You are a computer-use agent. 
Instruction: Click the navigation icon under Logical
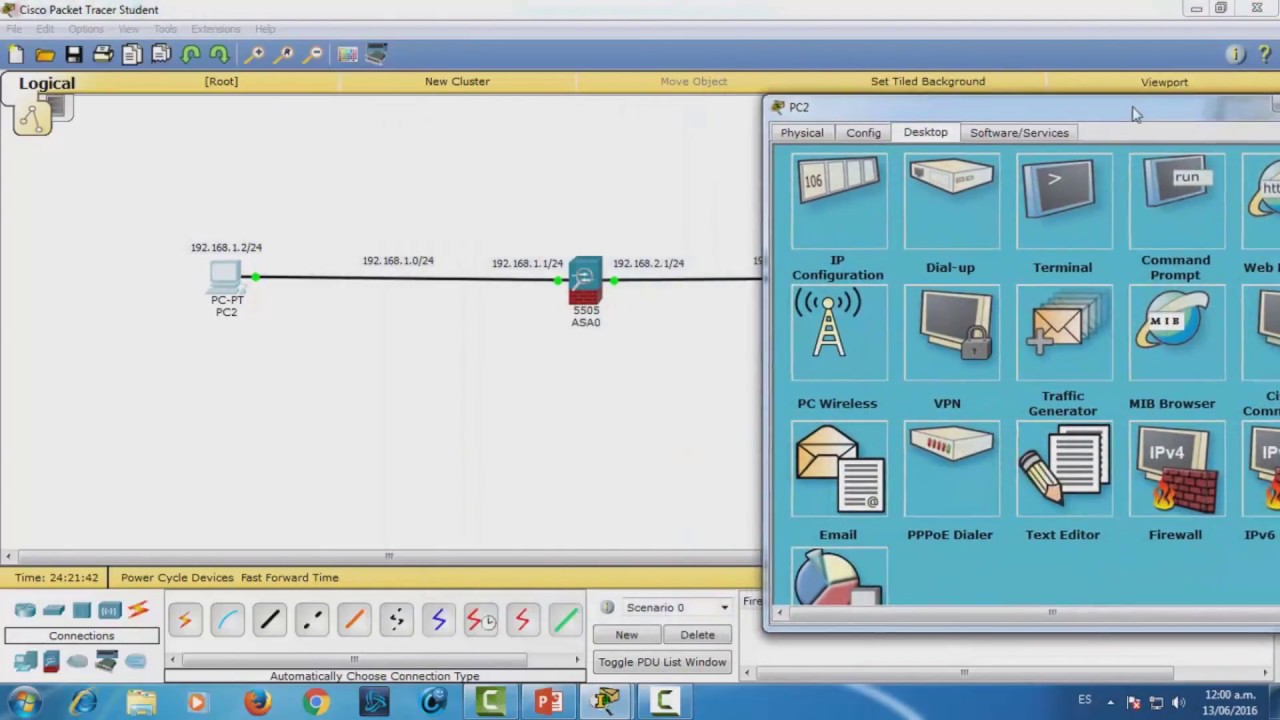[32, 120]
